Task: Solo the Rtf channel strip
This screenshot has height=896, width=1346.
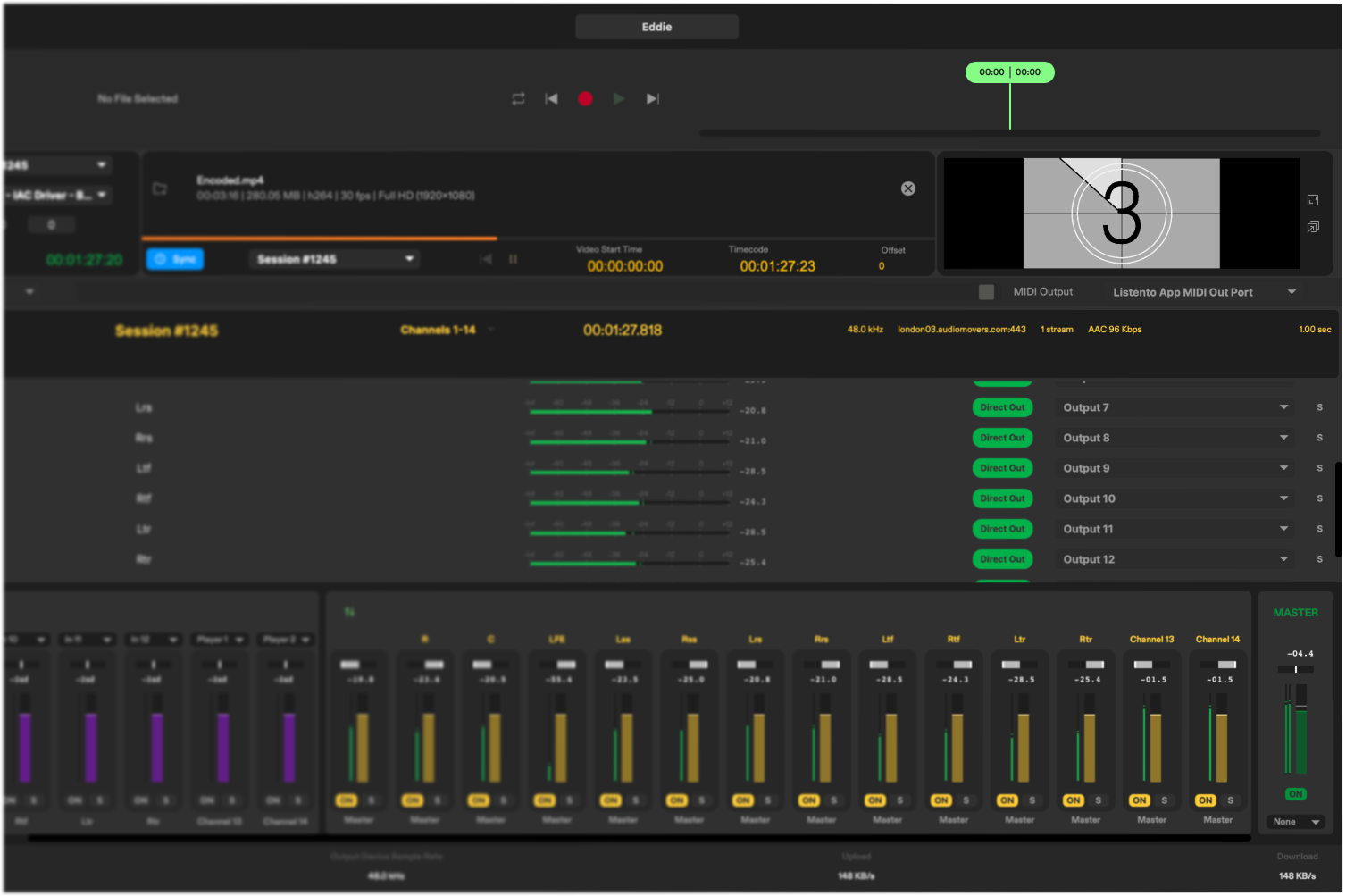Action: pos(966,800)
